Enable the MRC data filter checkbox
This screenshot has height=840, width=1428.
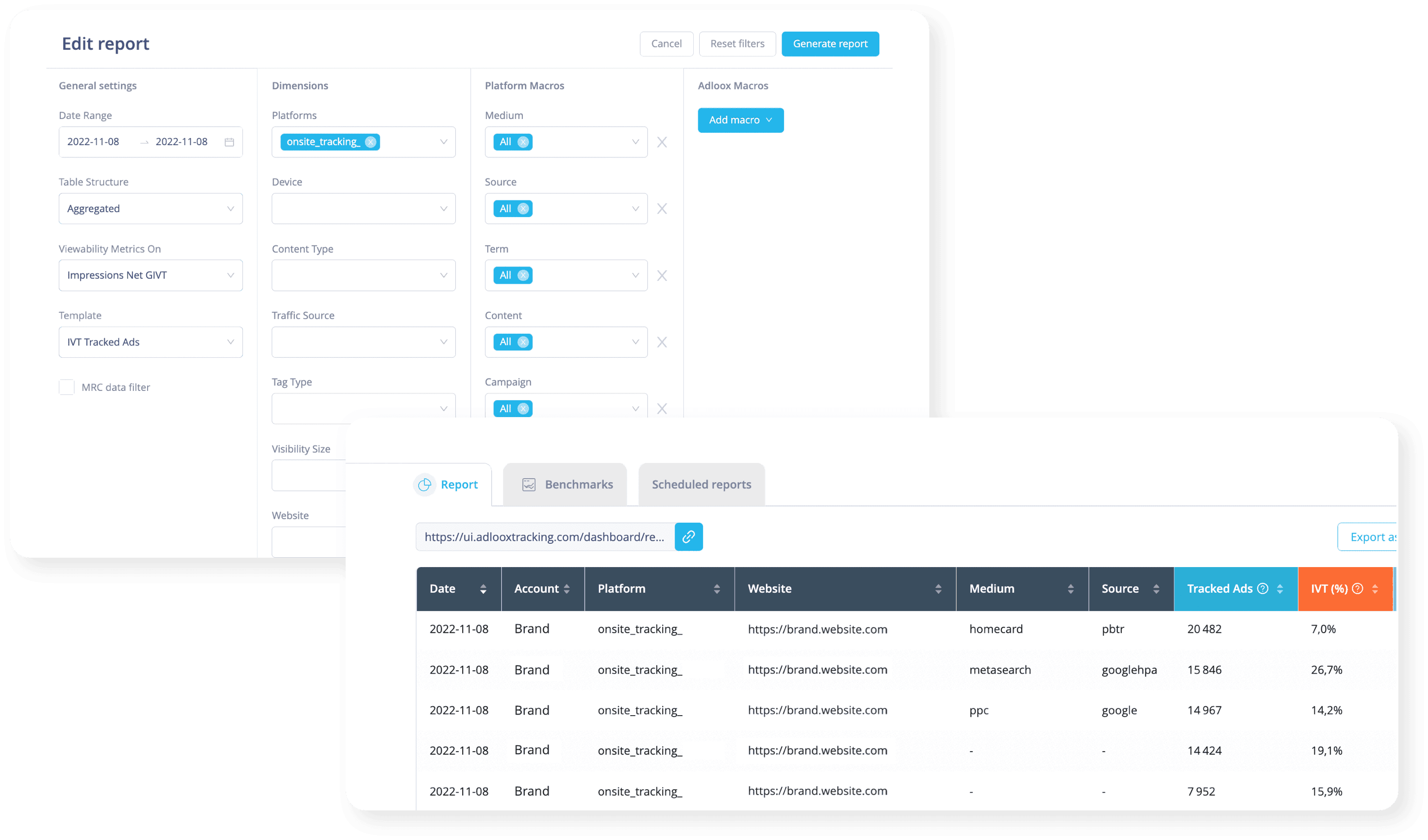click(67, 387)
